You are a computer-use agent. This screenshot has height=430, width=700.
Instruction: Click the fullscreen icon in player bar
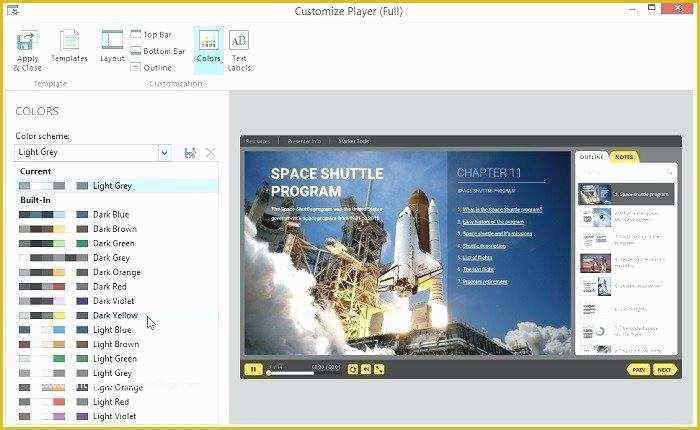(x=379, y=369)
